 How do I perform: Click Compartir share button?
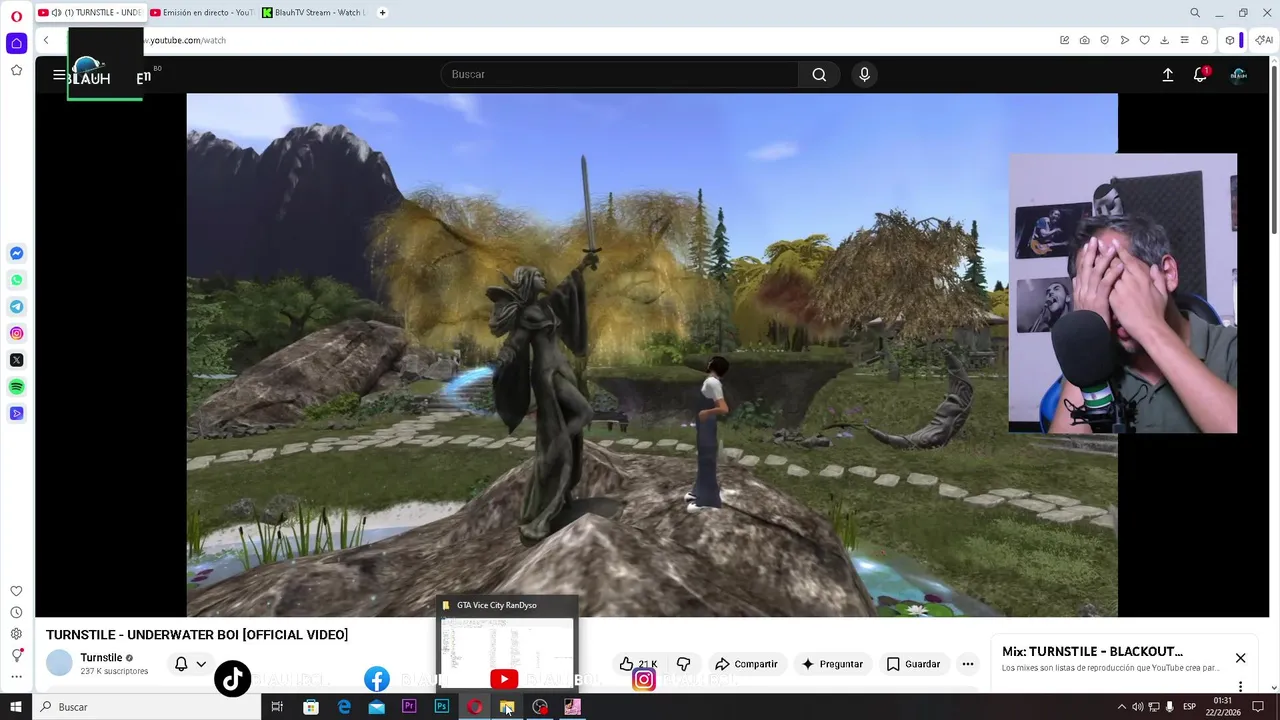pos(746,664)
